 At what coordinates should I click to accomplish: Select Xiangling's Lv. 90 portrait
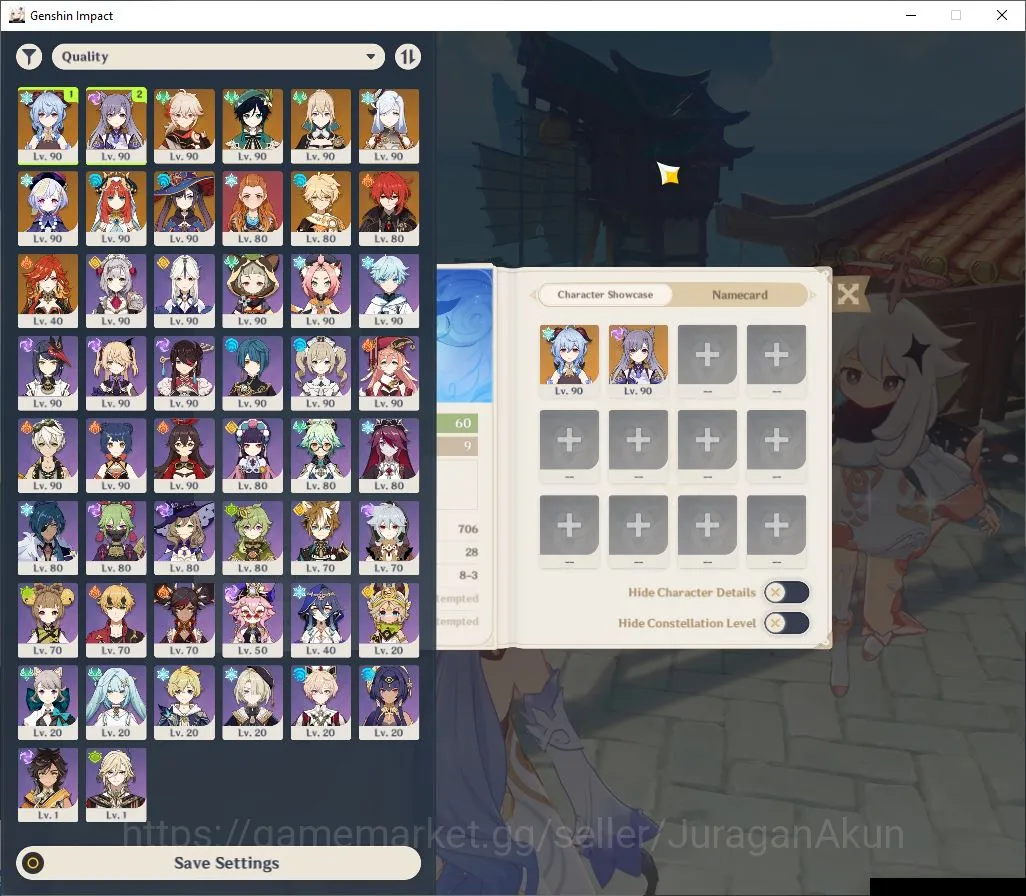pyautogui.click(x=116, y=456)
